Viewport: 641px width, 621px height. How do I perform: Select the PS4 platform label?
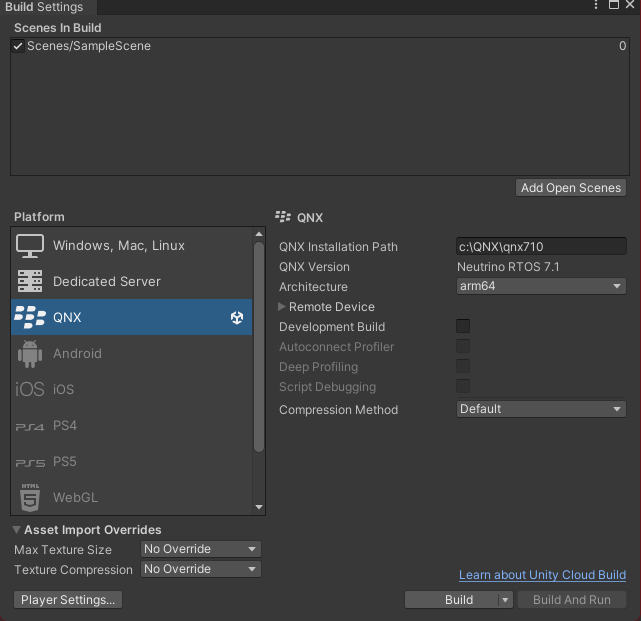pyautogui.click(x=65, y=426)
